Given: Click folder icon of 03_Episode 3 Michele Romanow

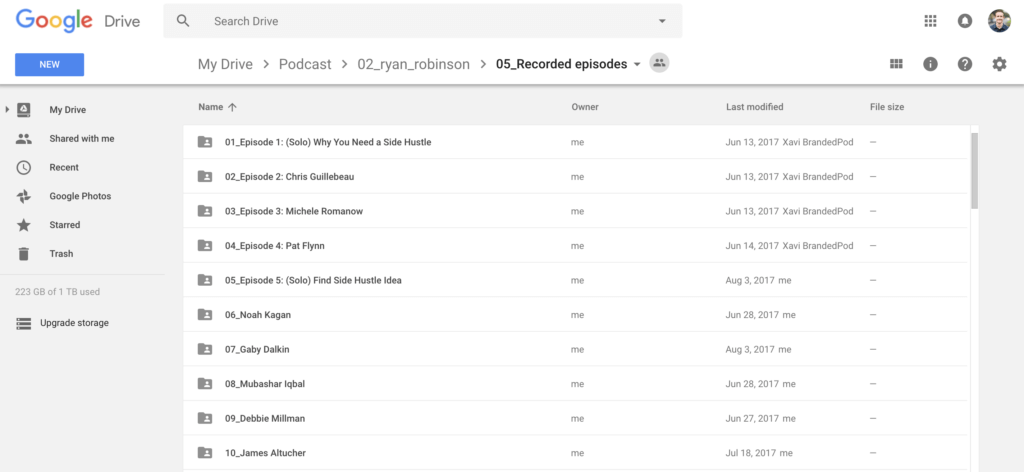Looking at the screenshot, I should (205, 211).
